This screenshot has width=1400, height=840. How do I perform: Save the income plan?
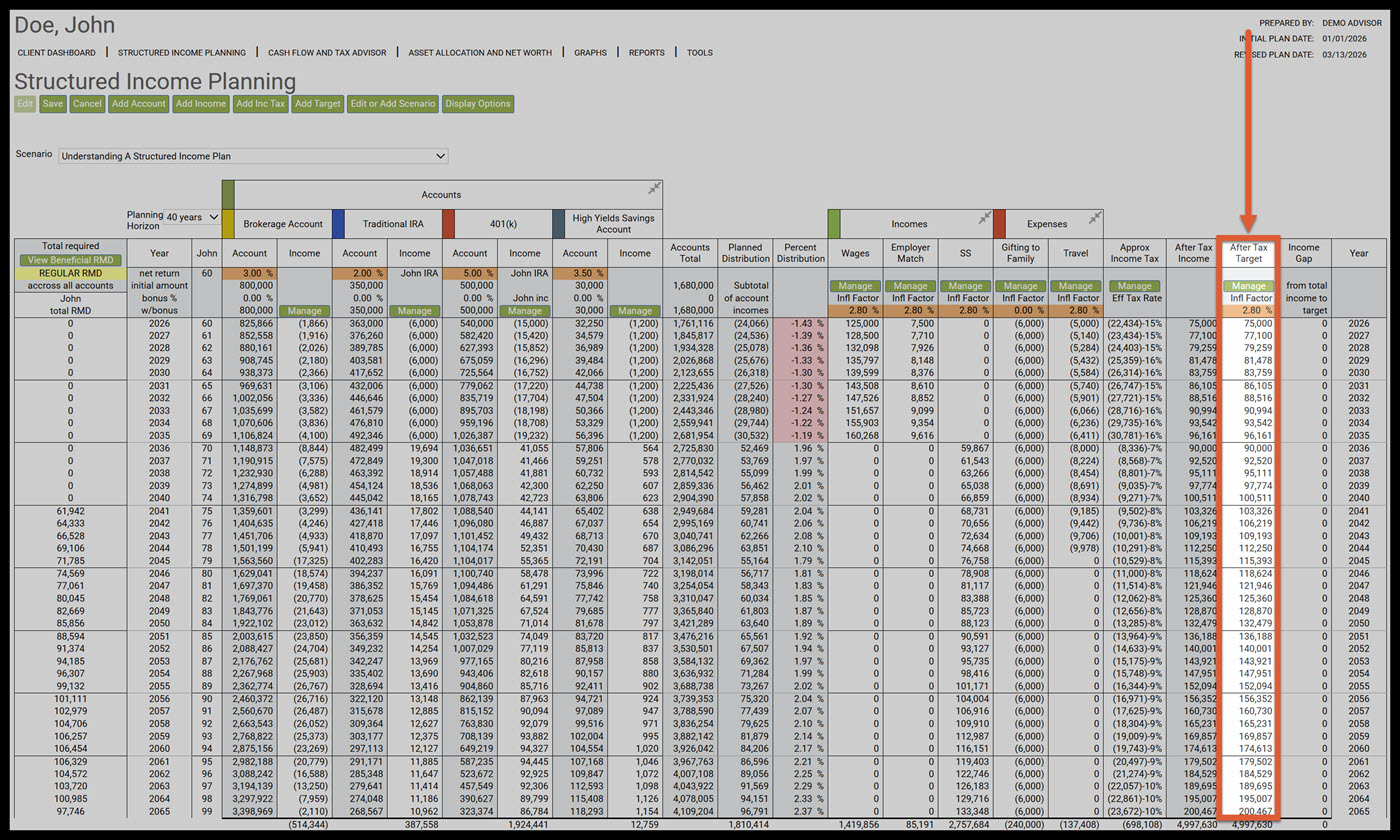tap(53, 103)
